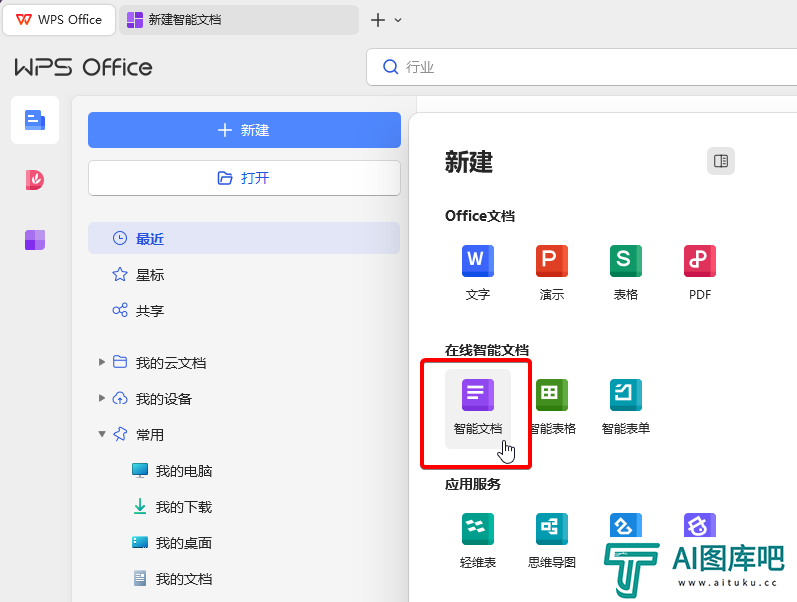Open 我的文档 location

click(183, 580)
